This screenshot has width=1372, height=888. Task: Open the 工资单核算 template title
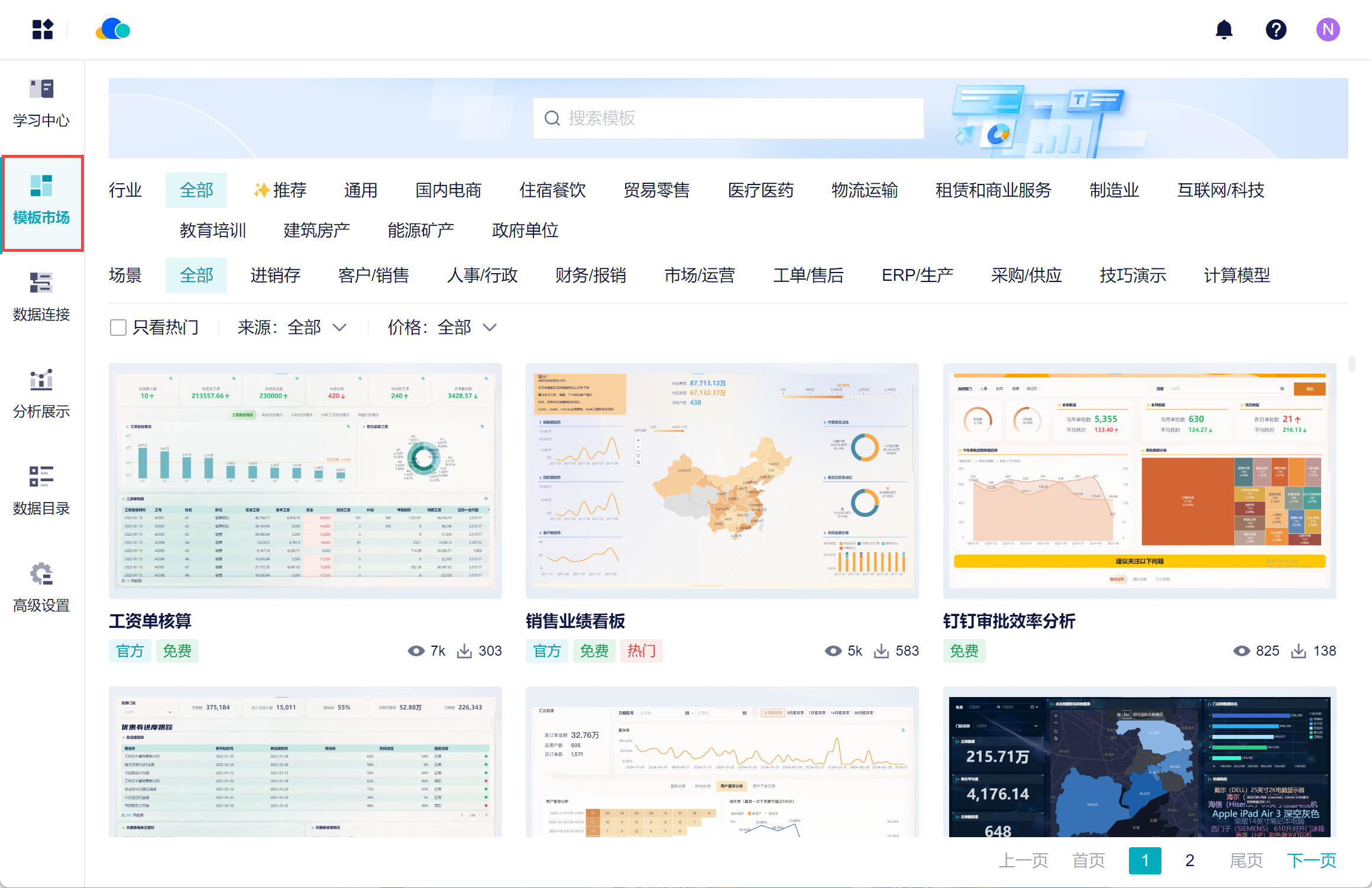click(150, 621)
